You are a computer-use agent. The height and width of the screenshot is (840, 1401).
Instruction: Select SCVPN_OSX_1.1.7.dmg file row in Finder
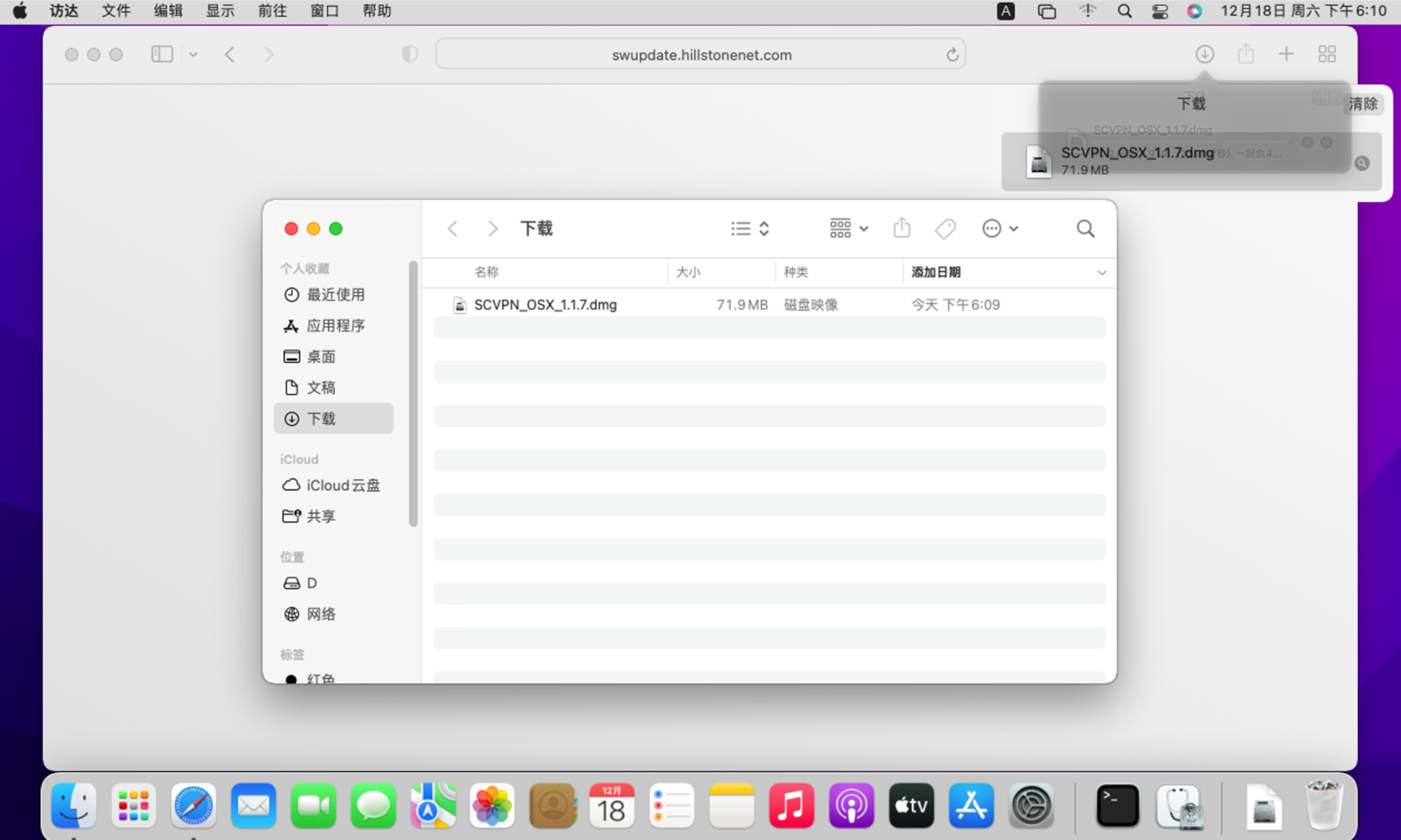pyautogui.click(x=769, y=305)
